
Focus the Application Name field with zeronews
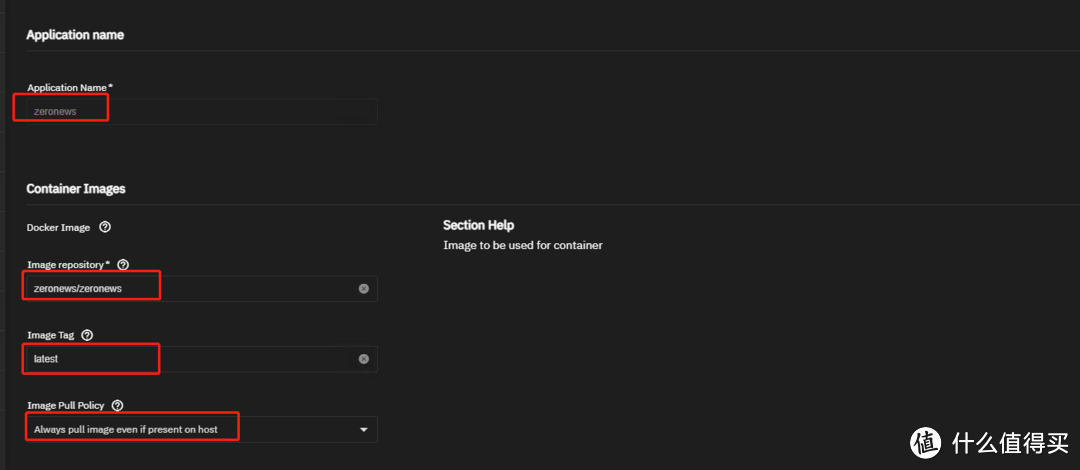pos(200,112)
